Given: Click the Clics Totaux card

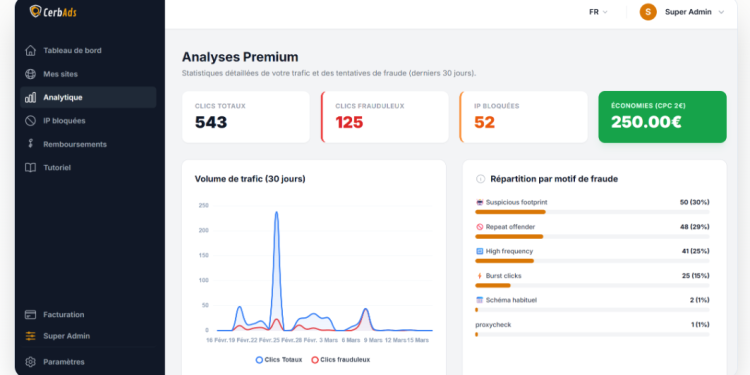Looking at the screenshot, I should coord(246,117).
